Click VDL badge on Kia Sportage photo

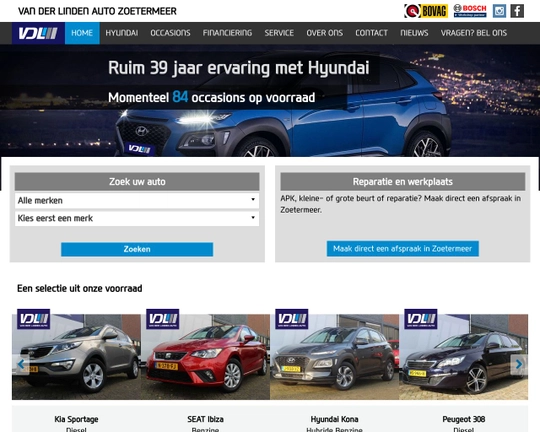pyautogui.click(x=33, y=319)
